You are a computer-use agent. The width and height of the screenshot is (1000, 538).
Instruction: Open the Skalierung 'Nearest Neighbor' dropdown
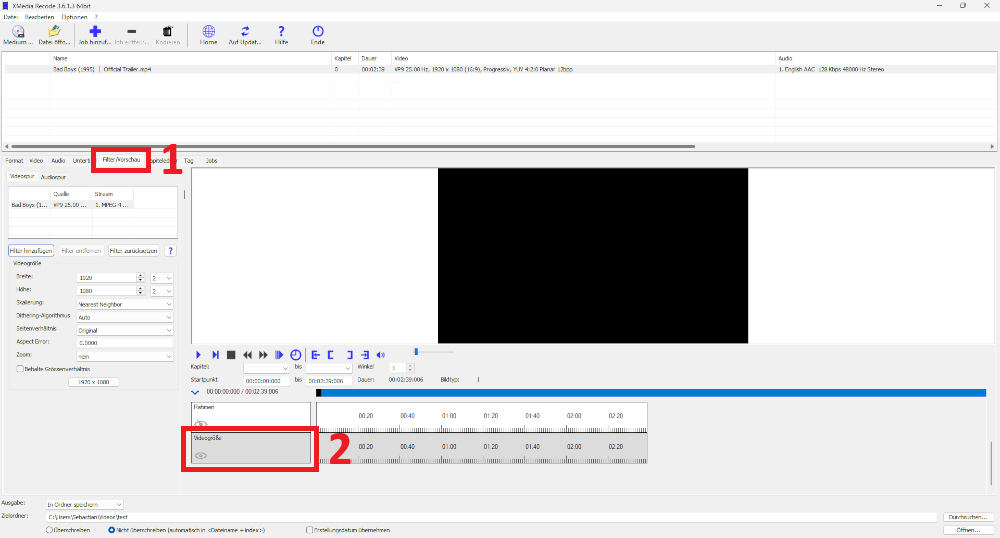pos(124,303)
